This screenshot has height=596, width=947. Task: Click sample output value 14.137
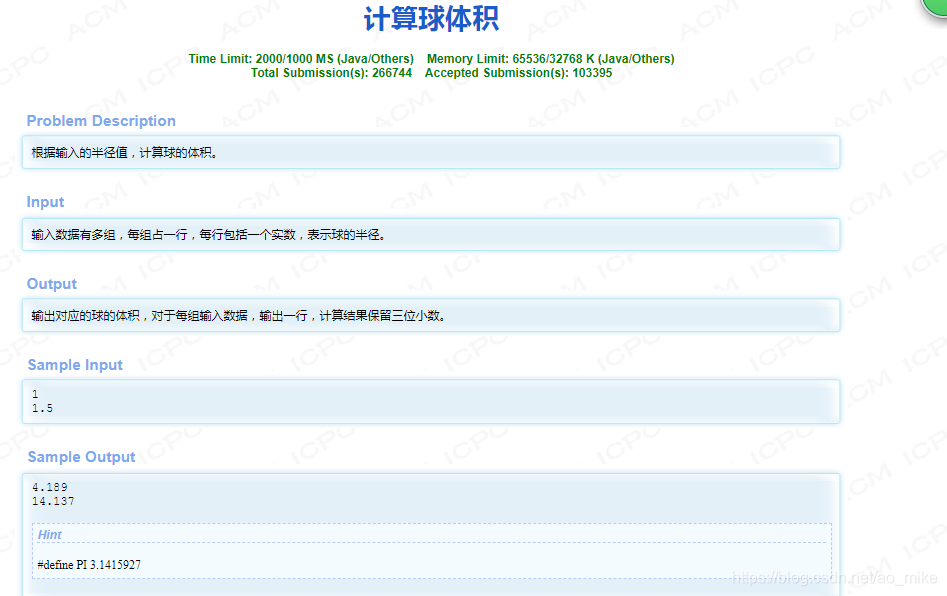pyautogui.click(x=53, y=501)
